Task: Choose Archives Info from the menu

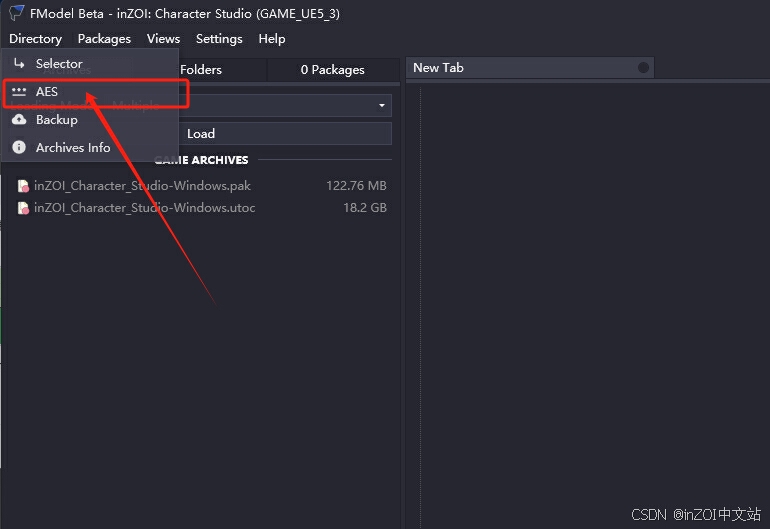Action: (90, 147)
